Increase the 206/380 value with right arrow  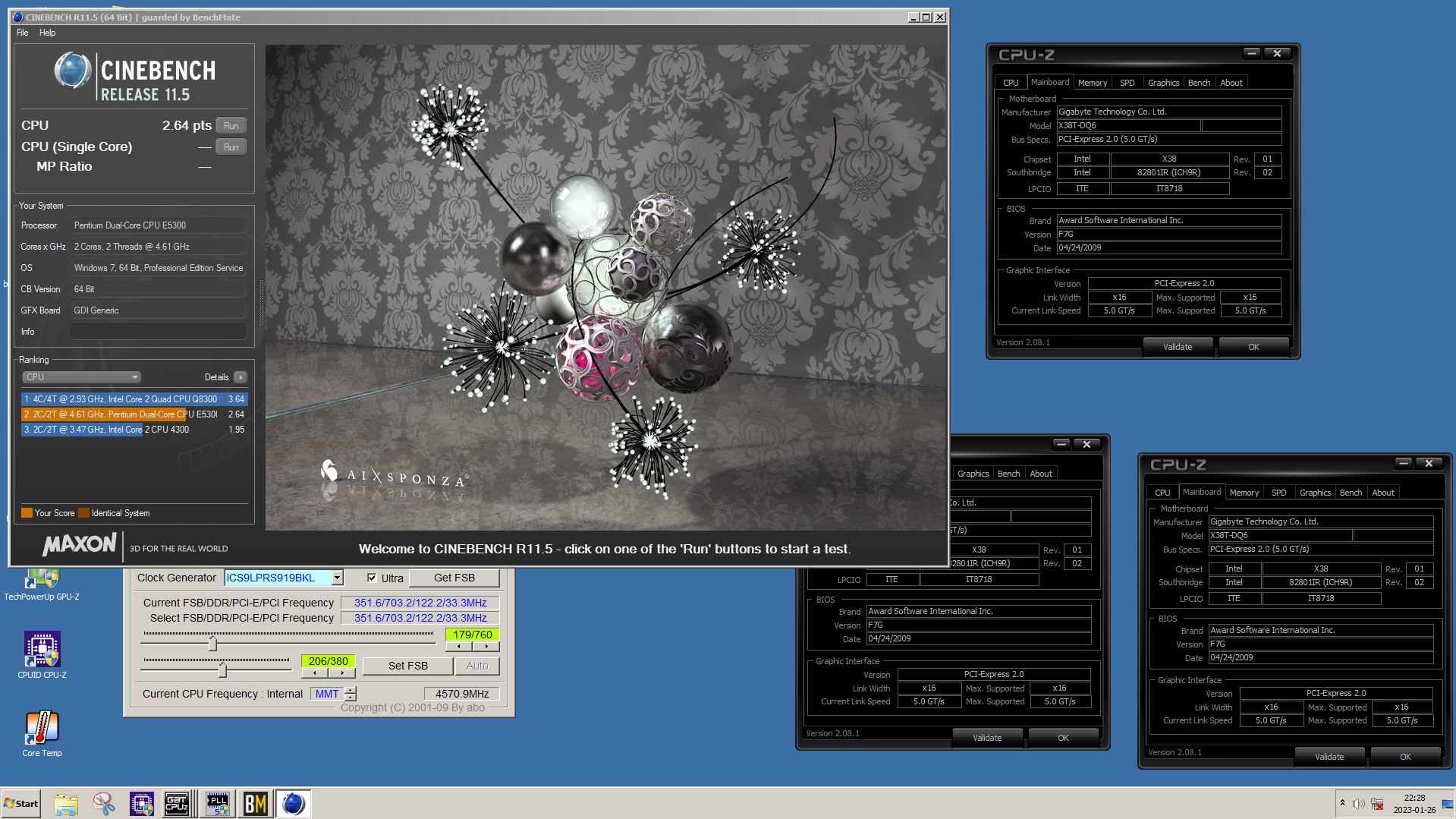click(x=341, y=673)
